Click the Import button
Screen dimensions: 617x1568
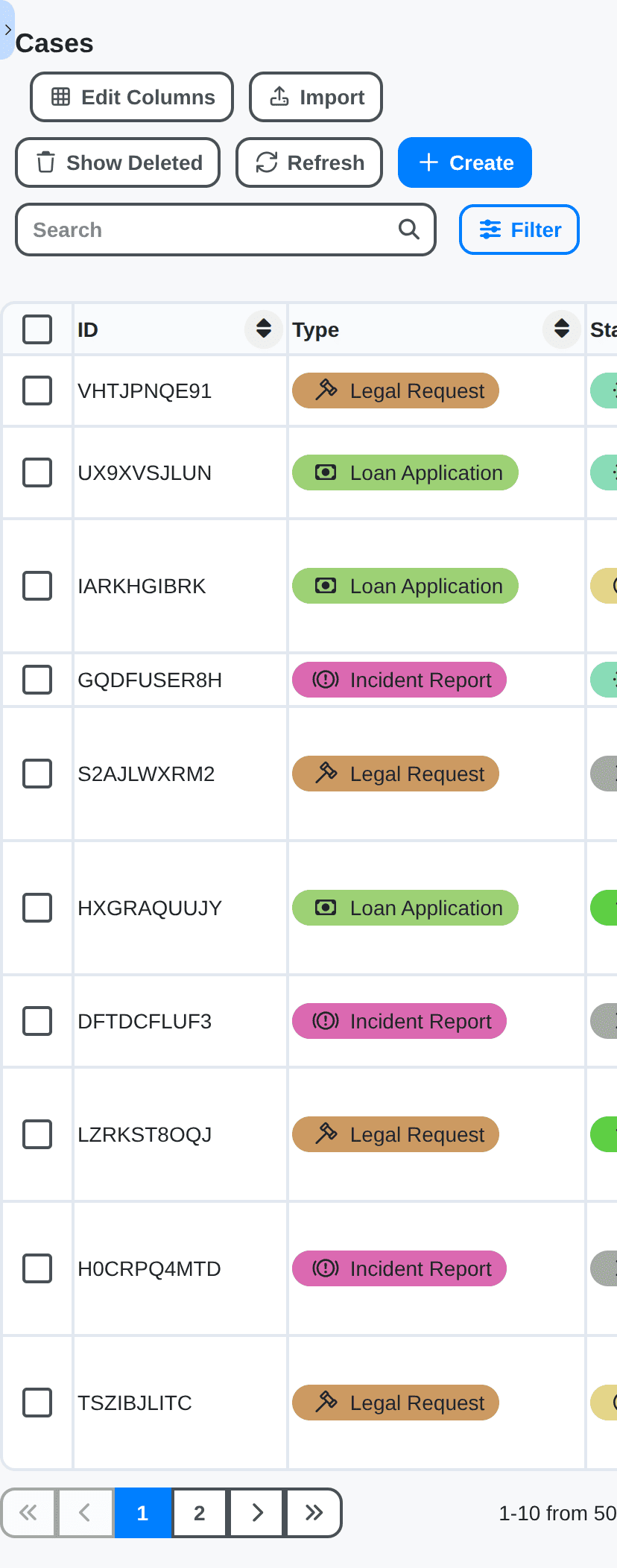click(x=316, y=97)
